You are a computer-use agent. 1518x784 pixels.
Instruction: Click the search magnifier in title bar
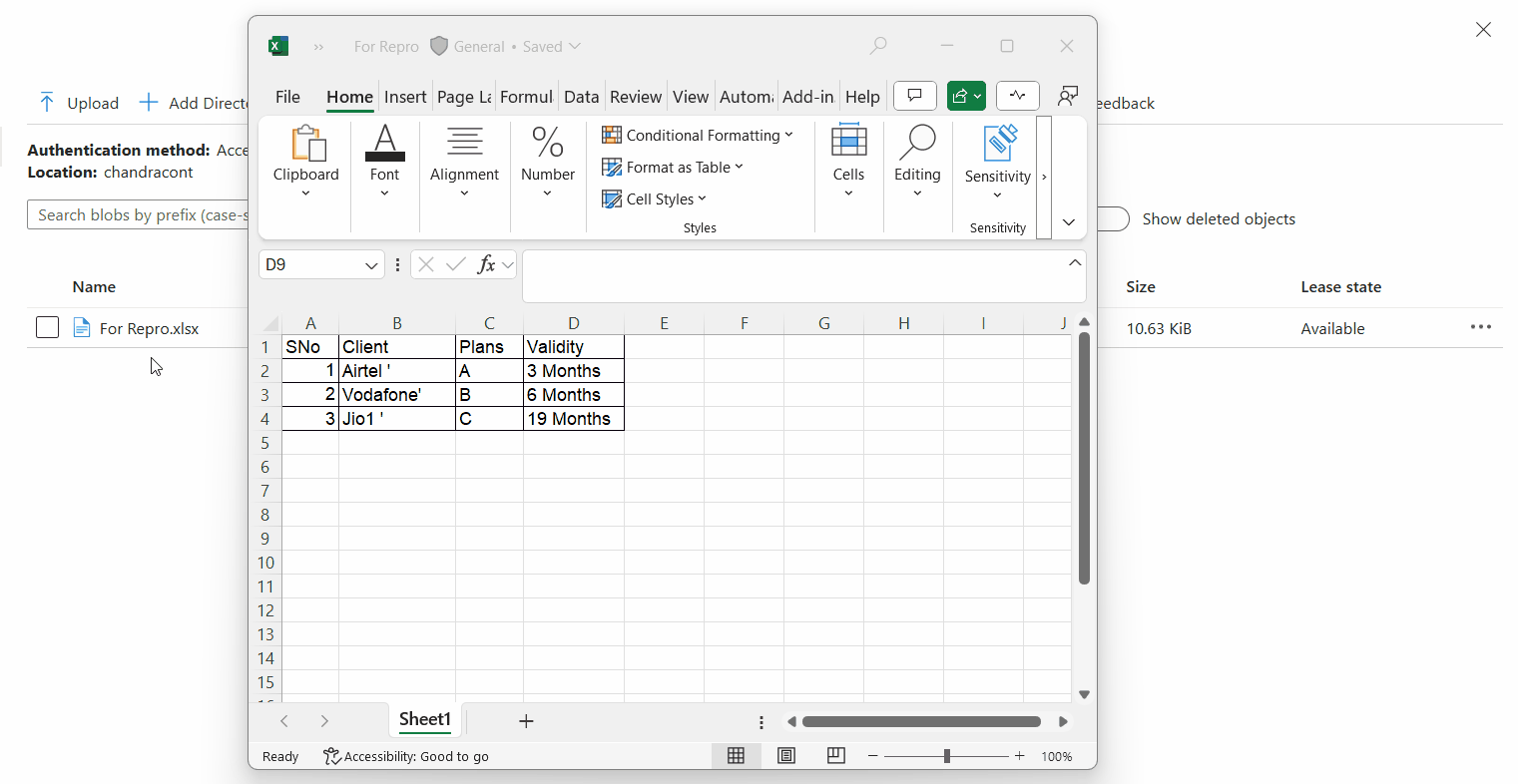pos(878,46)
